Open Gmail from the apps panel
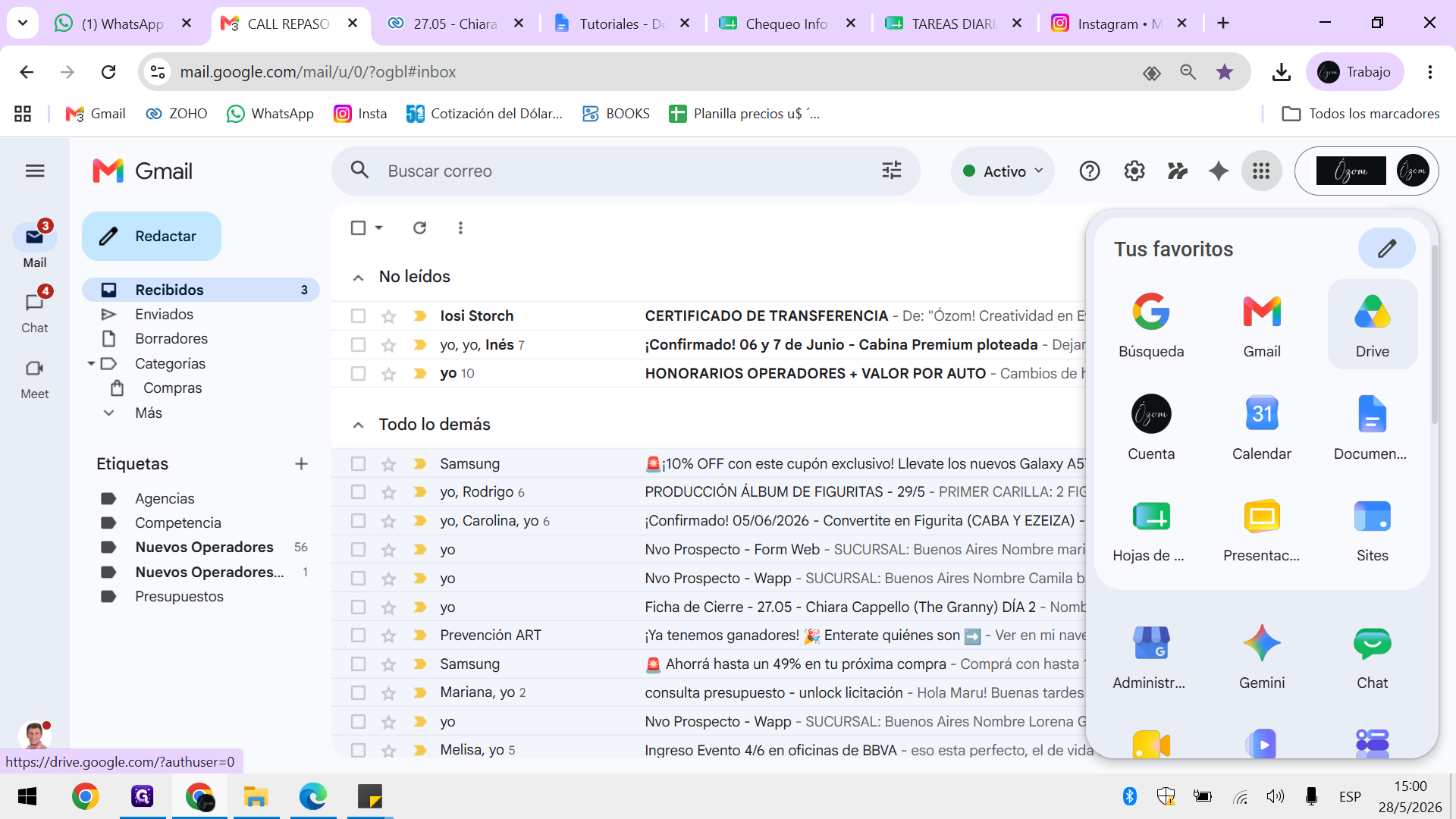 (x=1261, y=325)
